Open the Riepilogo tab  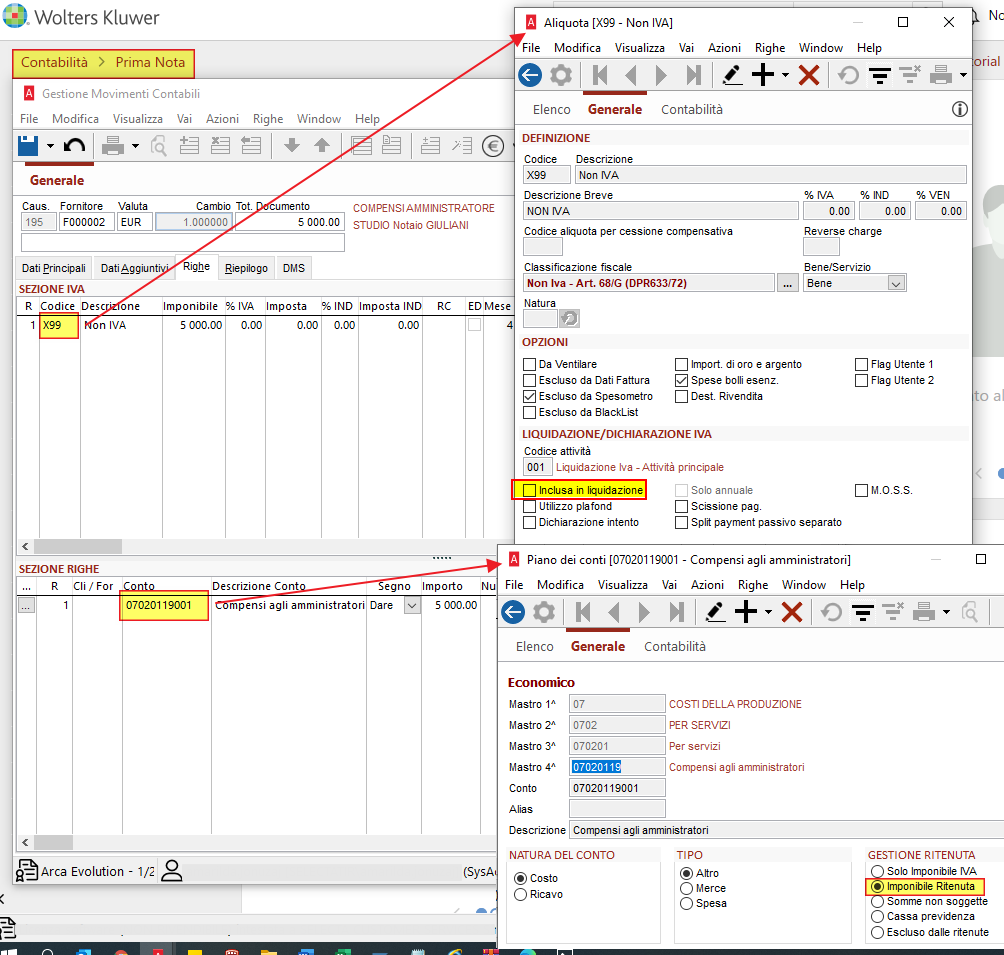[x=247, y=268]
